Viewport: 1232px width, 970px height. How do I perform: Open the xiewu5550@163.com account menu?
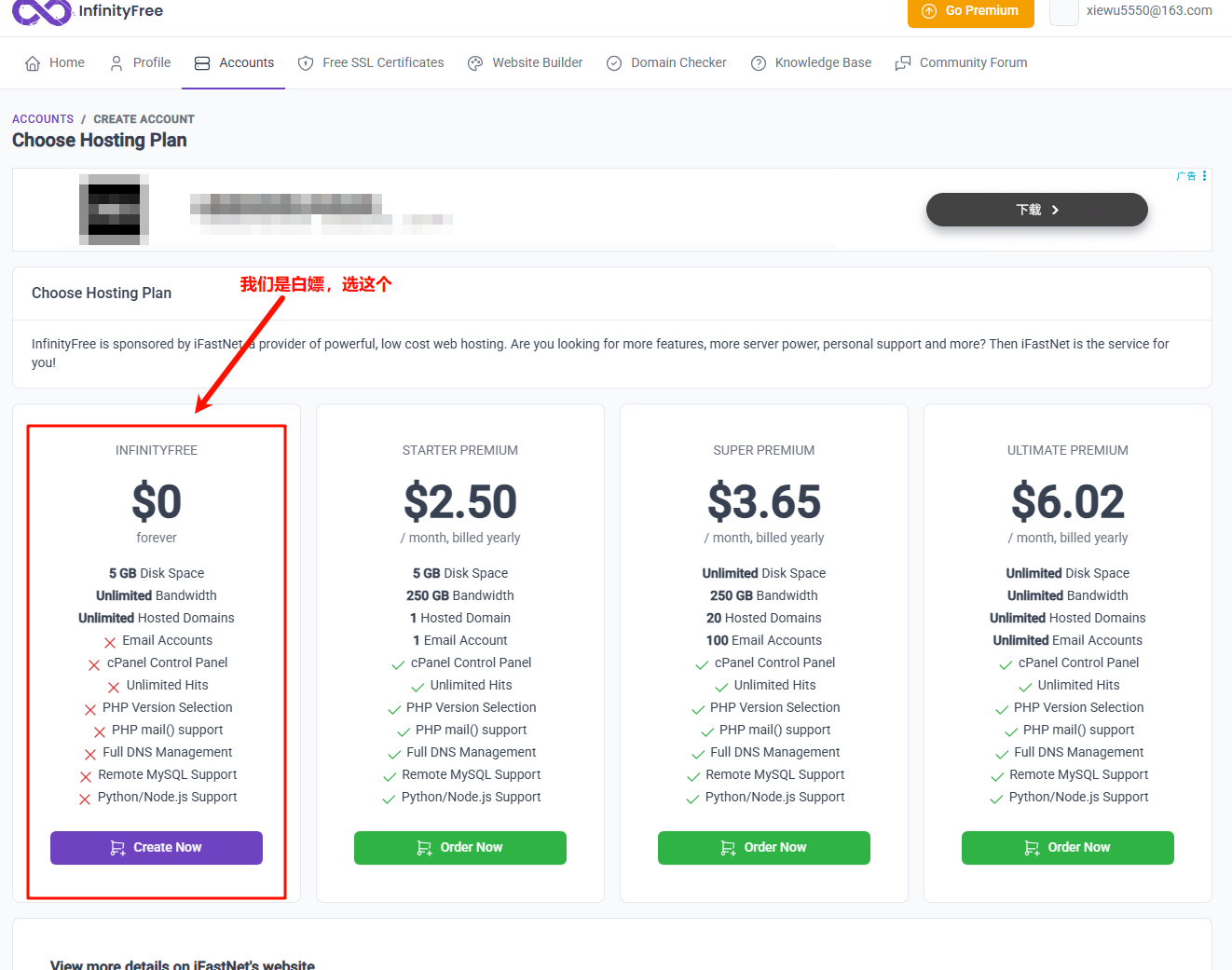[x=1148, y=11]
